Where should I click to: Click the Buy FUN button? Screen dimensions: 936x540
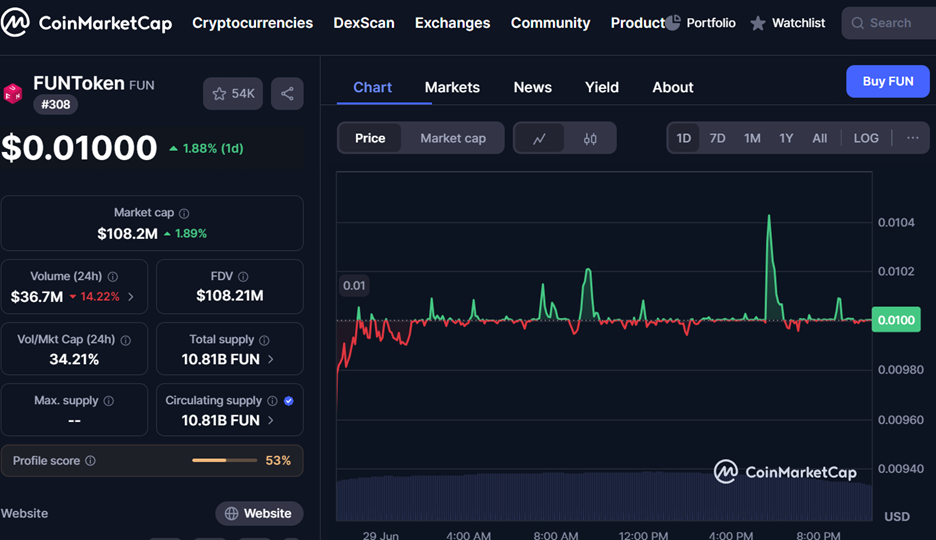pos(887,81)
